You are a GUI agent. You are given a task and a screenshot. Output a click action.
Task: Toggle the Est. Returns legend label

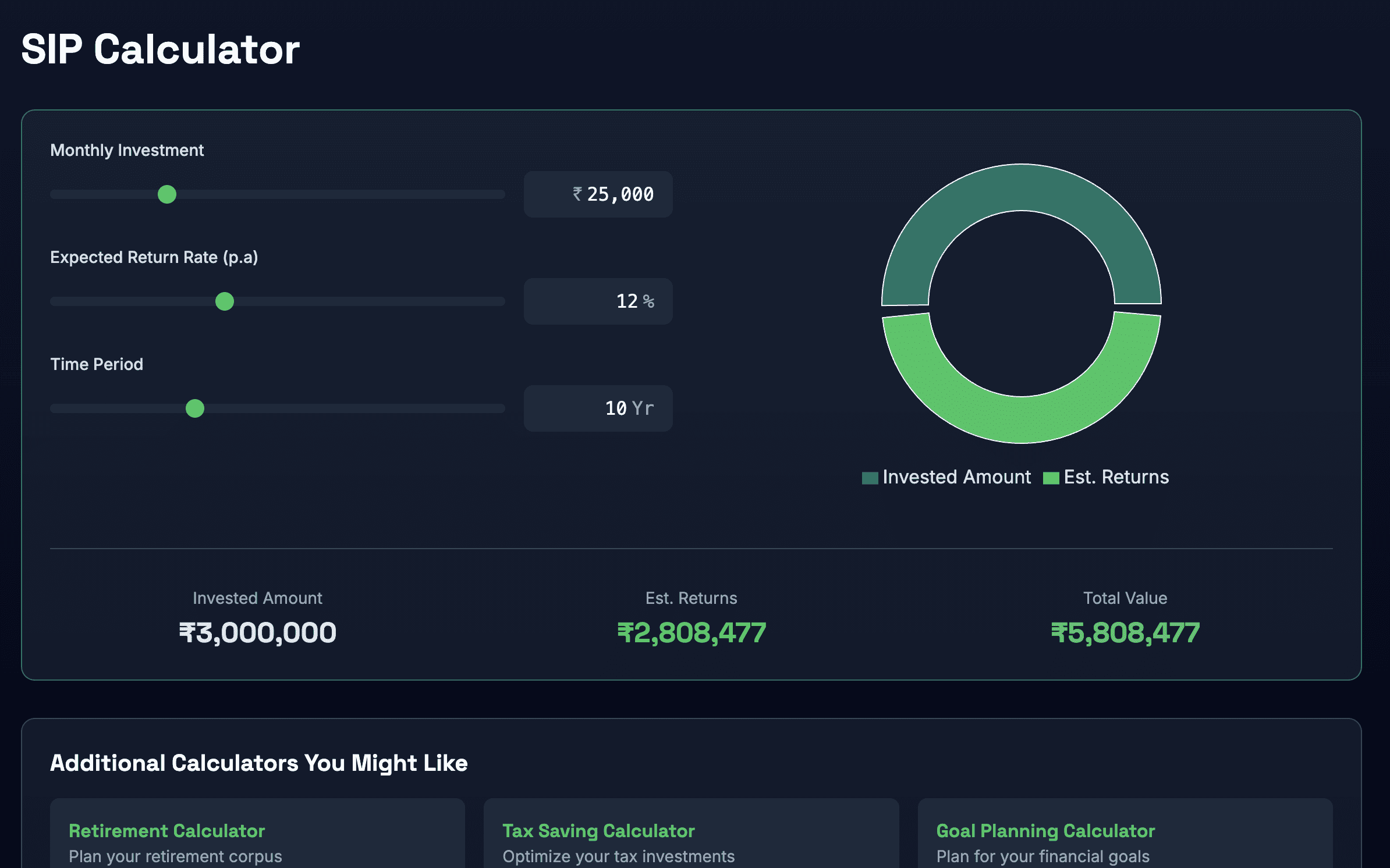coord(1116,477)
